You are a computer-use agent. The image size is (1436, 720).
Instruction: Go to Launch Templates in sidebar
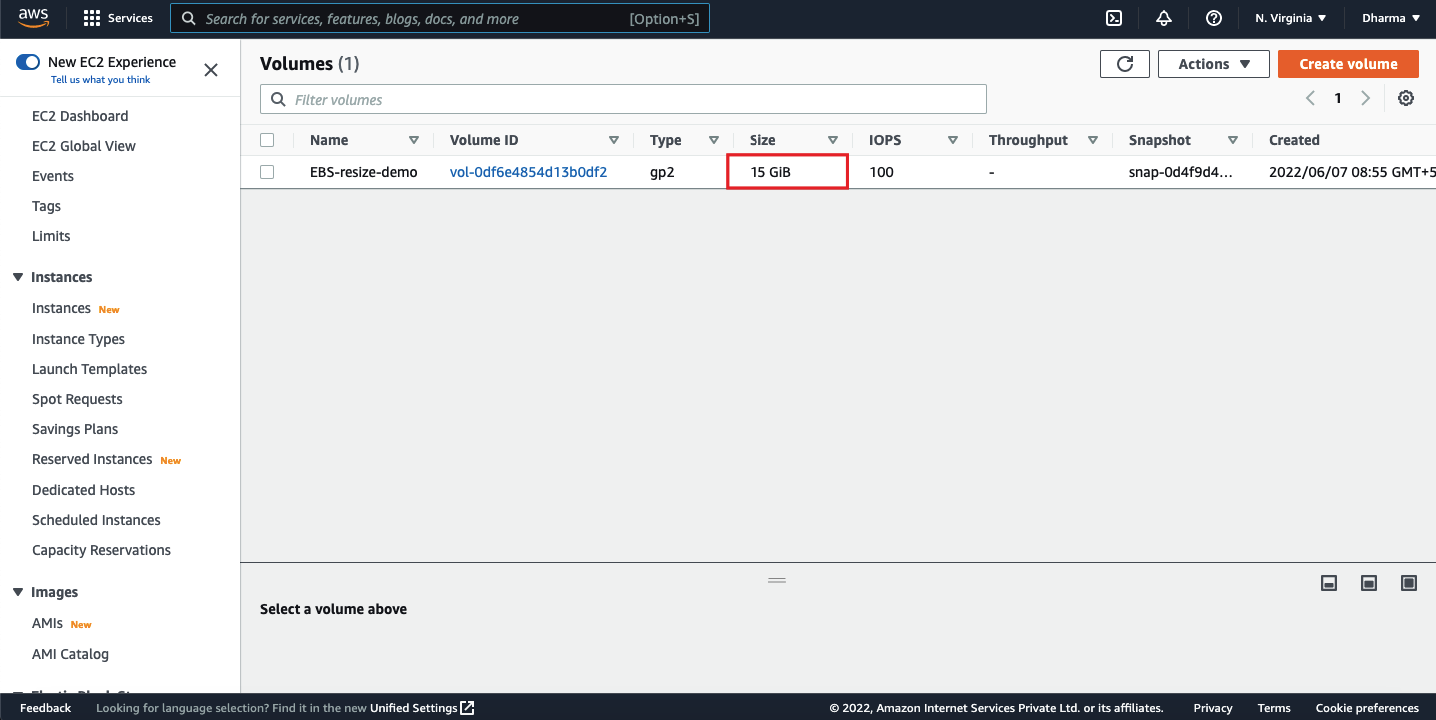tap(89, 369)
